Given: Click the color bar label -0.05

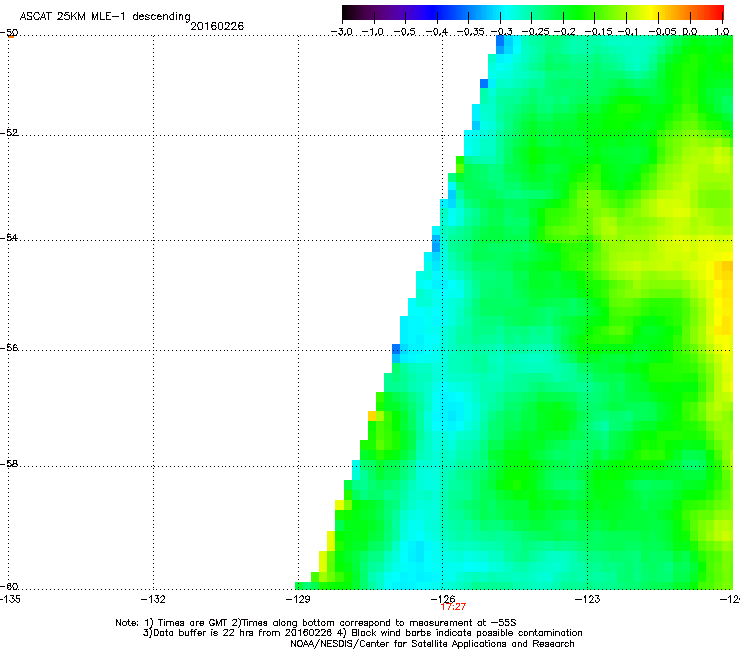Looking at the screenshot, I should point(663,32).
